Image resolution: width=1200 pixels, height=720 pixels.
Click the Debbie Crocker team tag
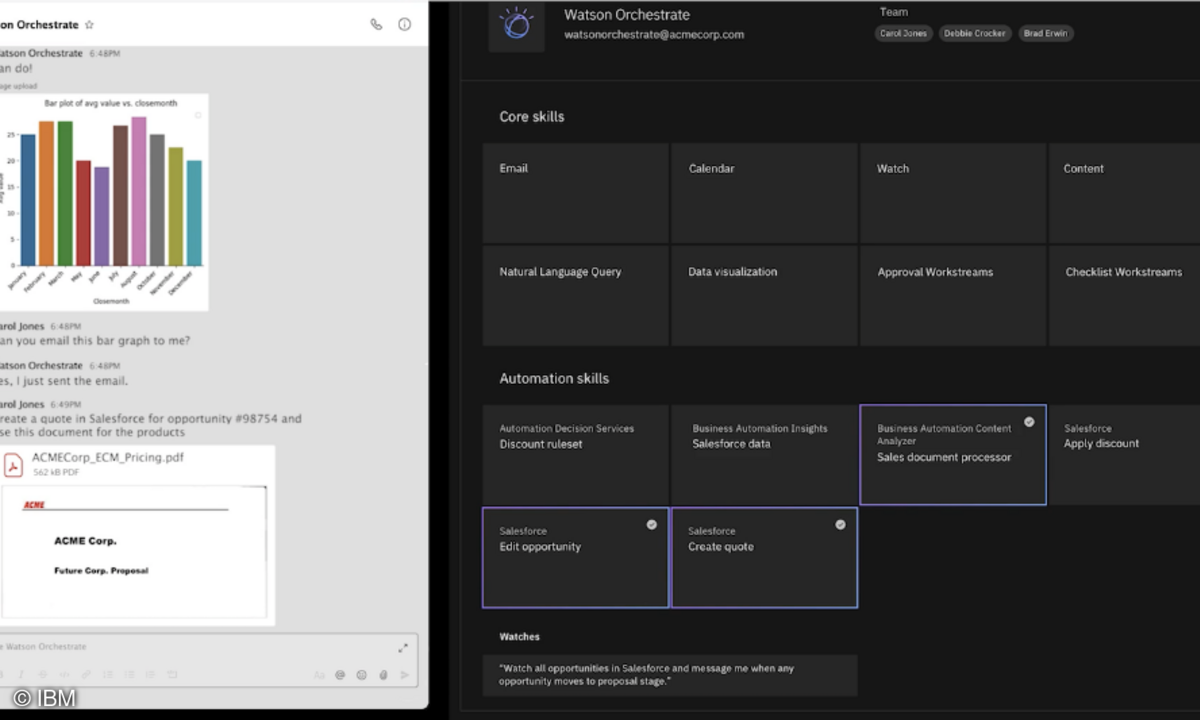pyautogui.click(x=975, y=33)
